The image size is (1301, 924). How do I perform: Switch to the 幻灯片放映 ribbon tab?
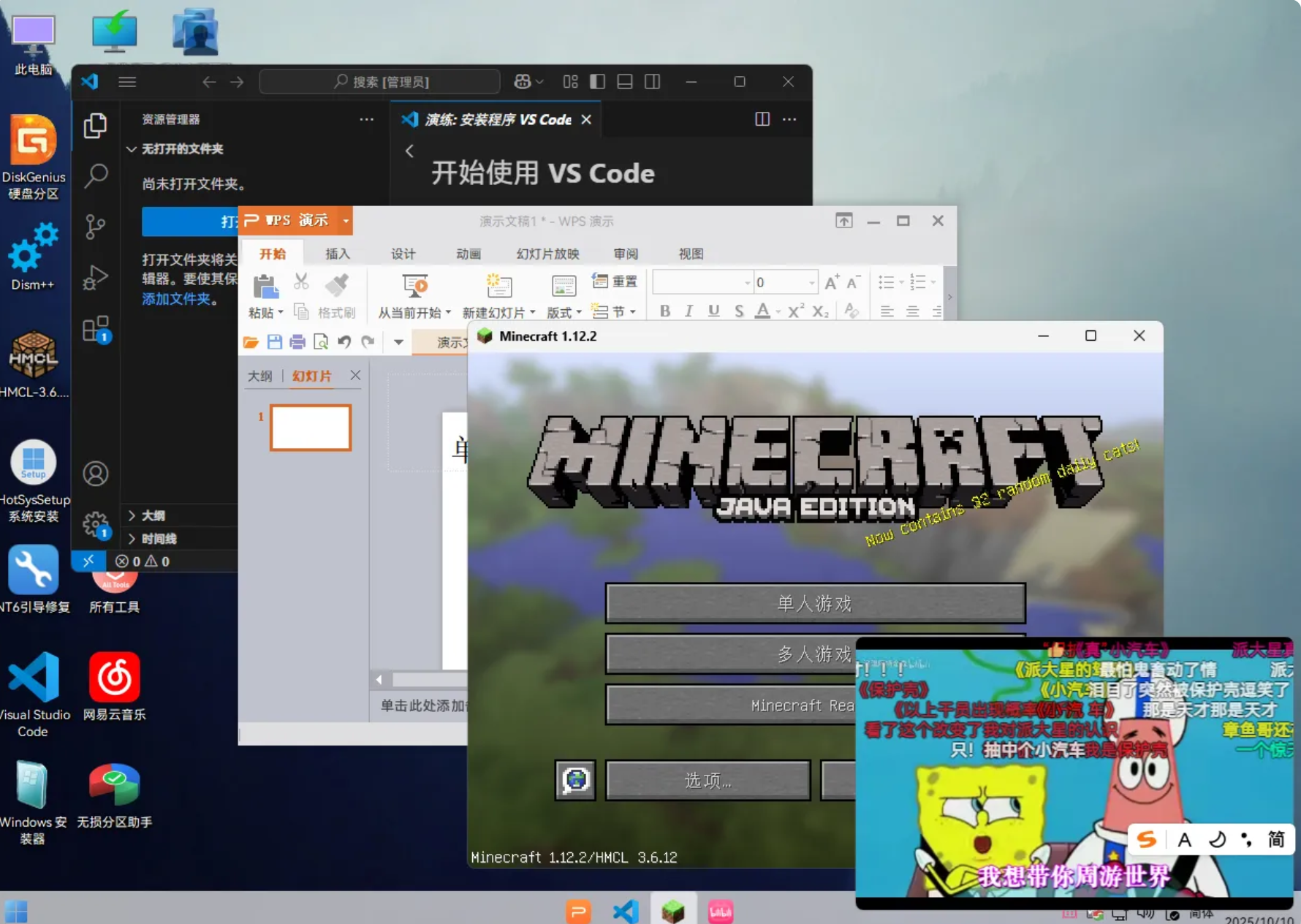547,254
